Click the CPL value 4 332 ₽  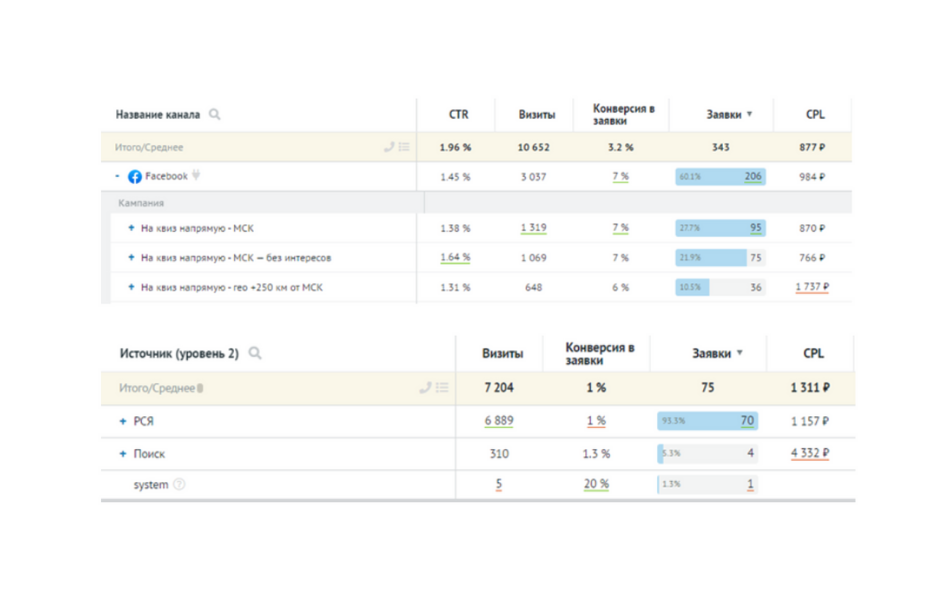coord(809,453)
